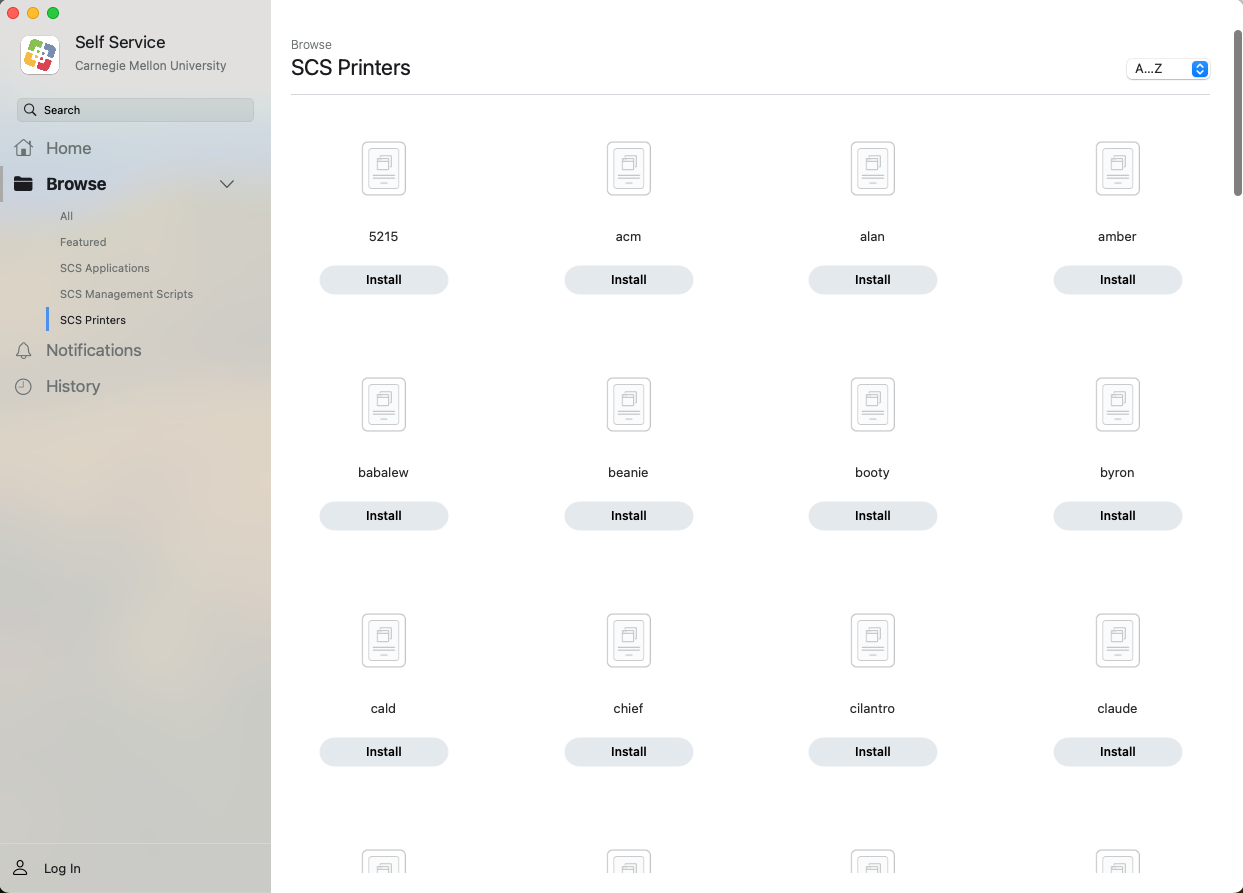
Task: Click the 'babalew' printer name
Action: pos(384,472)
